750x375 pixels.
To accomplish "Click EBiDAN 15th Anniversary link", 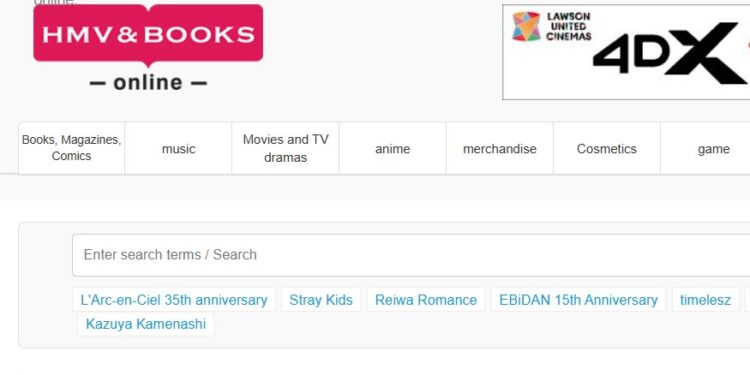I will click(578, 300).
